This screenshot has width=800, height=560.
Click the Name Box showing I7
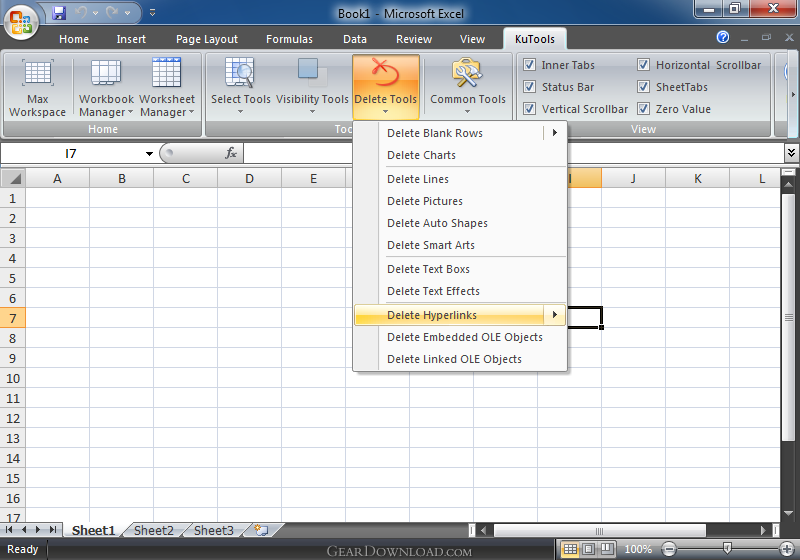[x=71, y=154]
